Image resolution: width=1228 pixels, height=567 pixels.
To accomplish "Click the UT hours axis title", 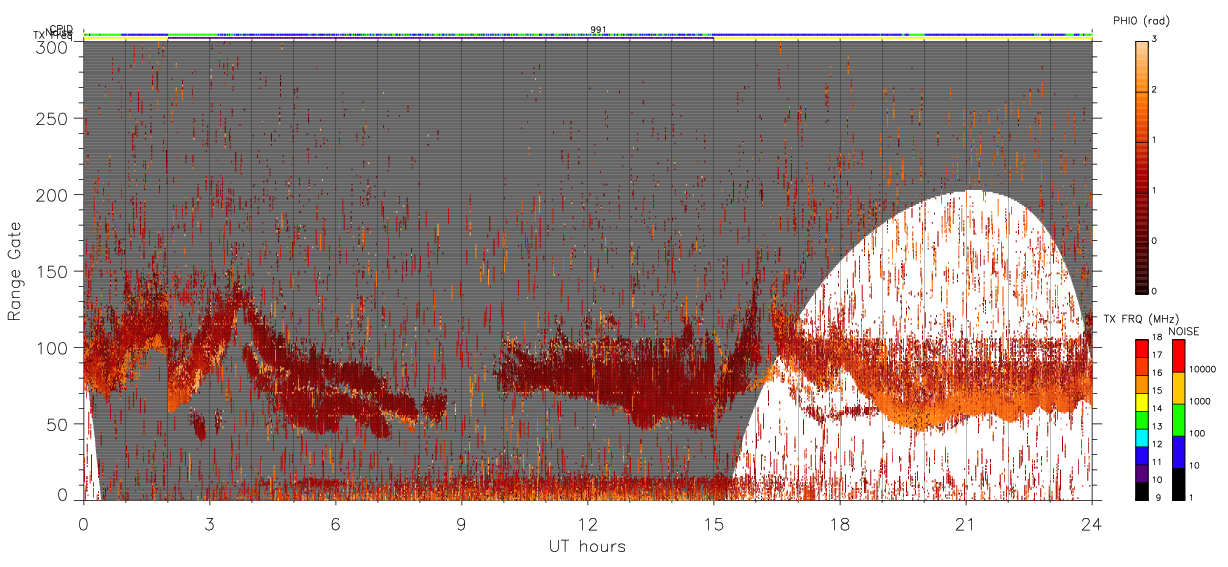I will pyautogui.click(x=587, y=546).
